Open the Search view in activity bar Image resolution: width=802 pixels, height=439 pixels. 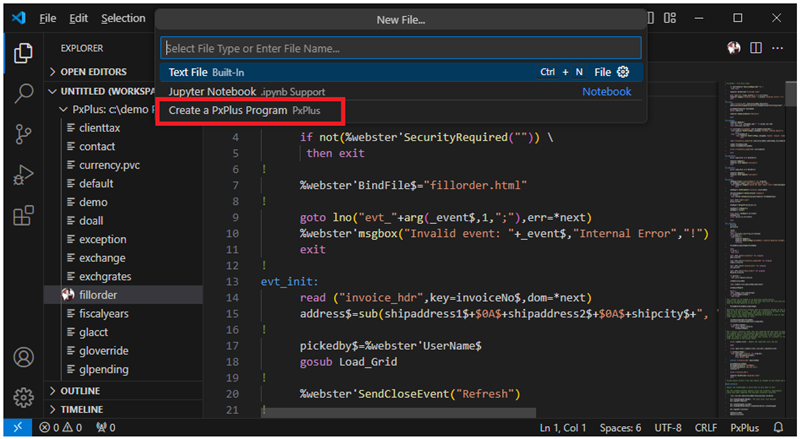(x=24, y=93)
